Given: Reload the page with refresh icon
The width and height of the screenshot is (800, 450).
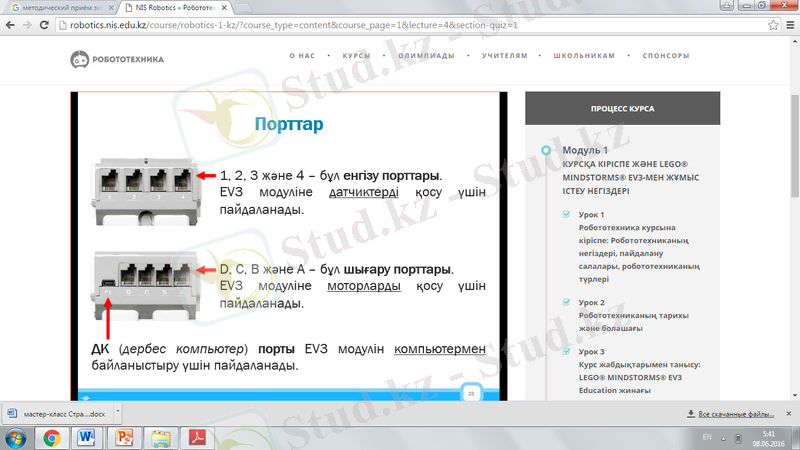Looking at the screenshot, I should click(x=44, y=24).
